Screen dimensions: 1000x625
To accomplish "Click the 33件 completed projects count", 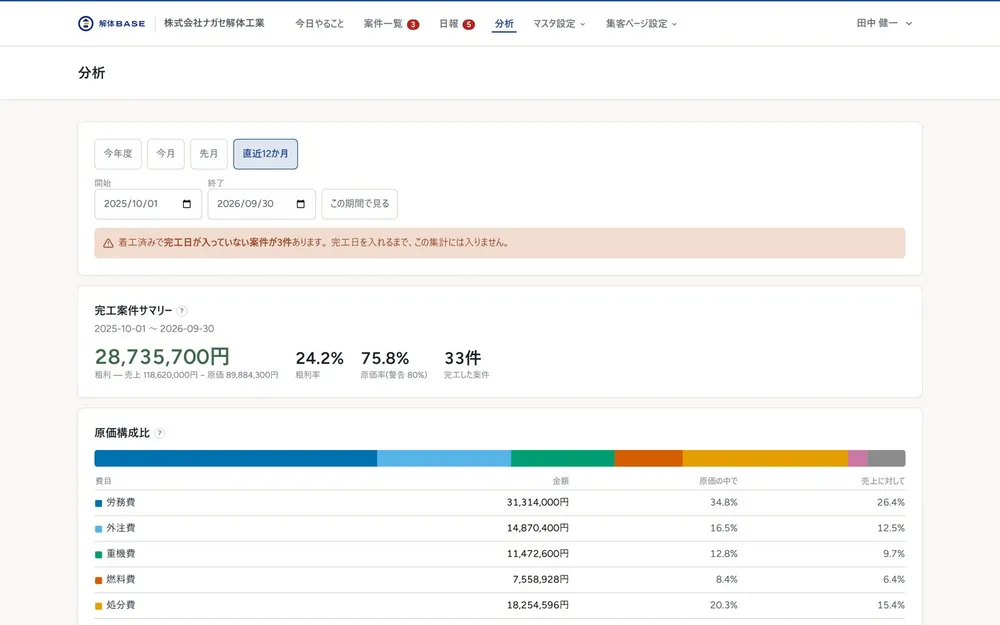I will [x=463, y=358].
